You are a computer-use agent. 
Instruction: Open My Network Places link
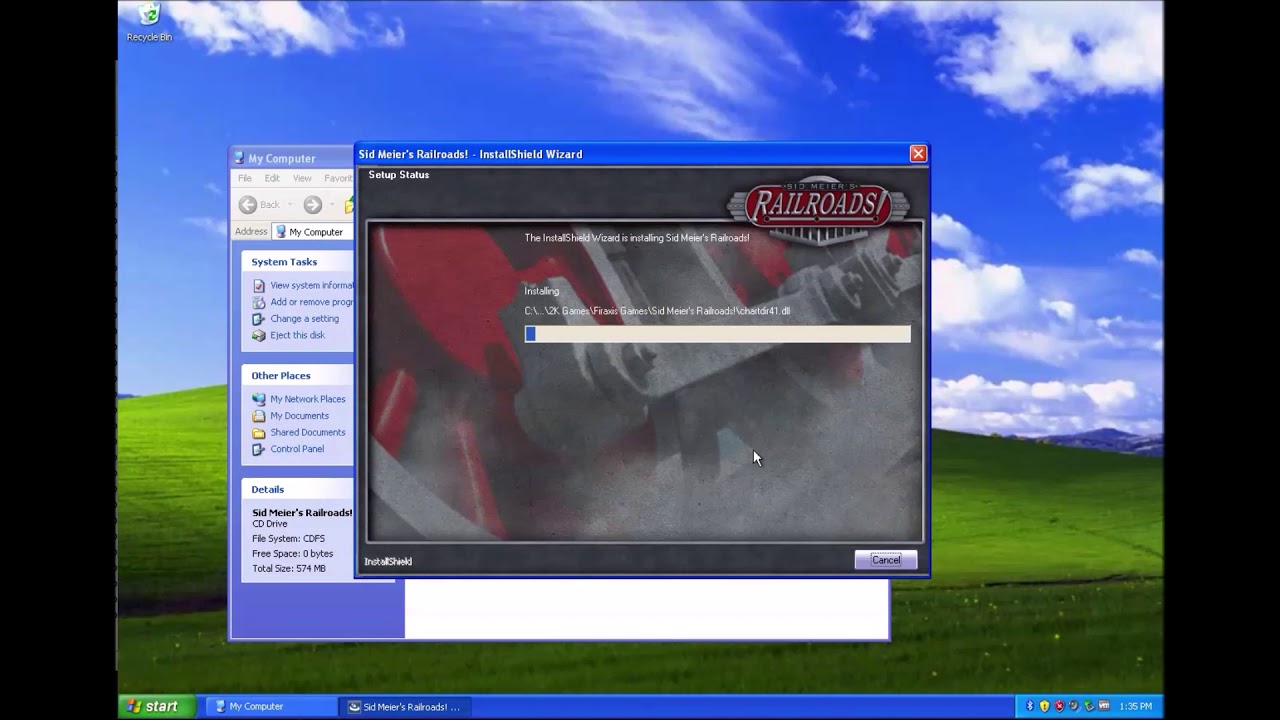pyautogui.click(x=308, y=399)
